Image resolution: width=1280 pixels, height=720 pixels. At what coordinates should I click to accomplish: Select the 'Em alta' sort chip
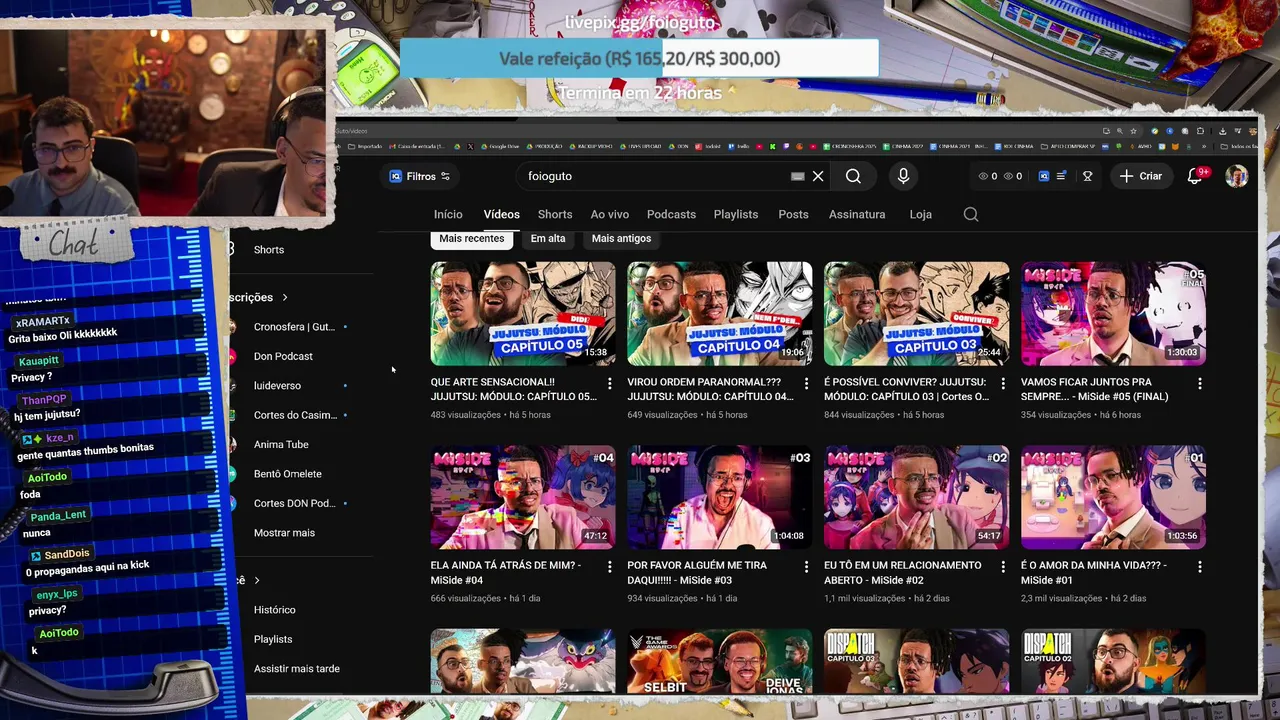[548, 238]
